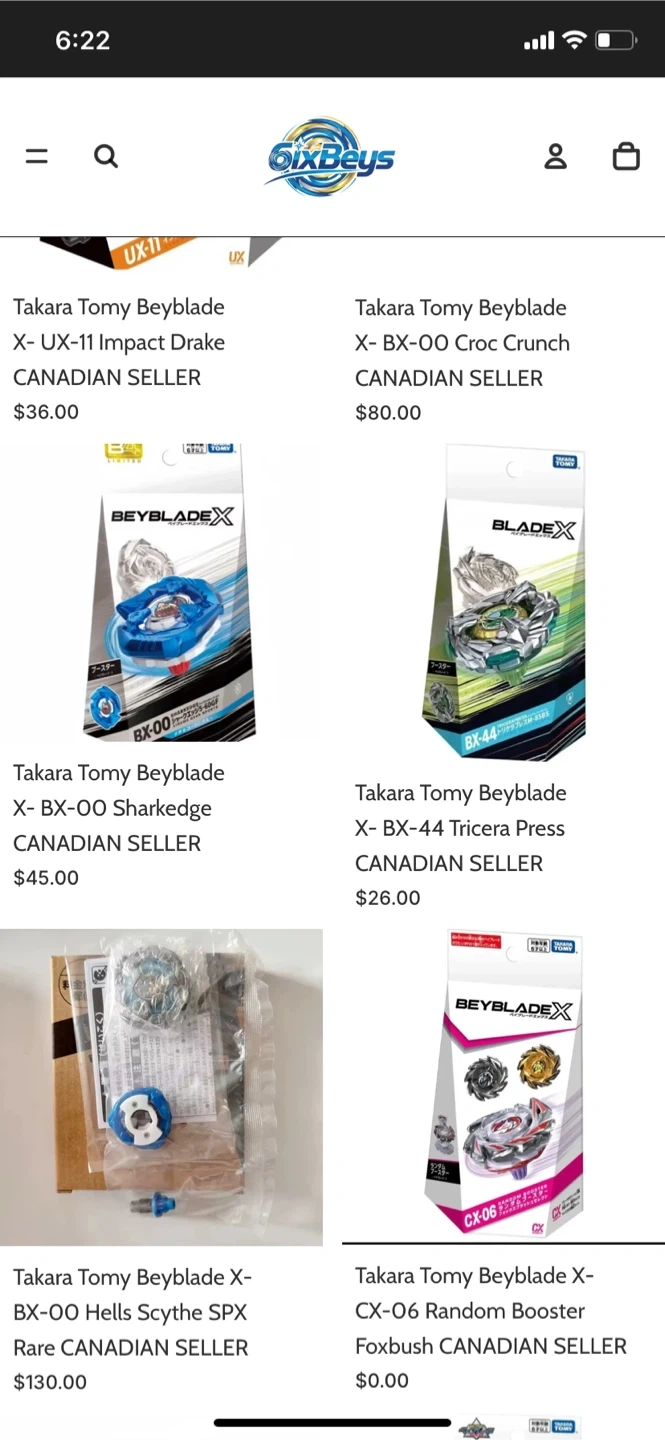Open the shopping bag cart
Screen dimensions: 665x1440
[626, 156]
